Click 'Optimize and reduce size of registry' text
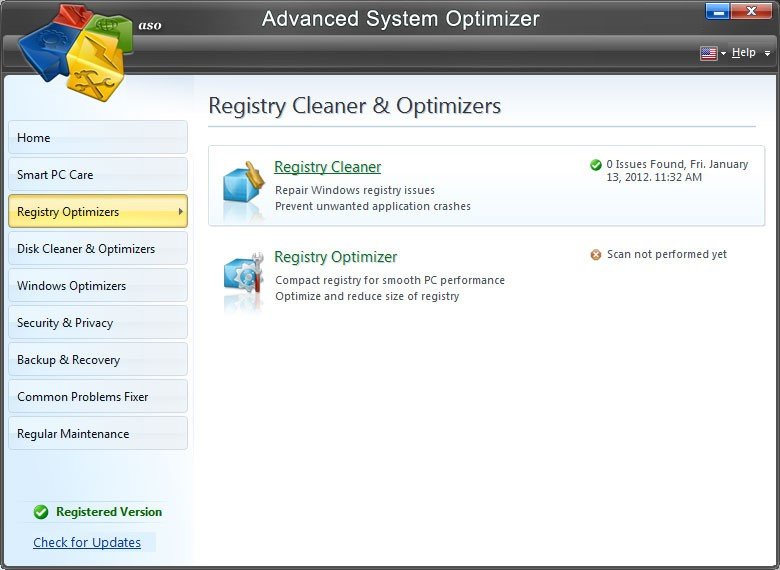The height and width of the screenshot is (570, 780). [367, 296]
